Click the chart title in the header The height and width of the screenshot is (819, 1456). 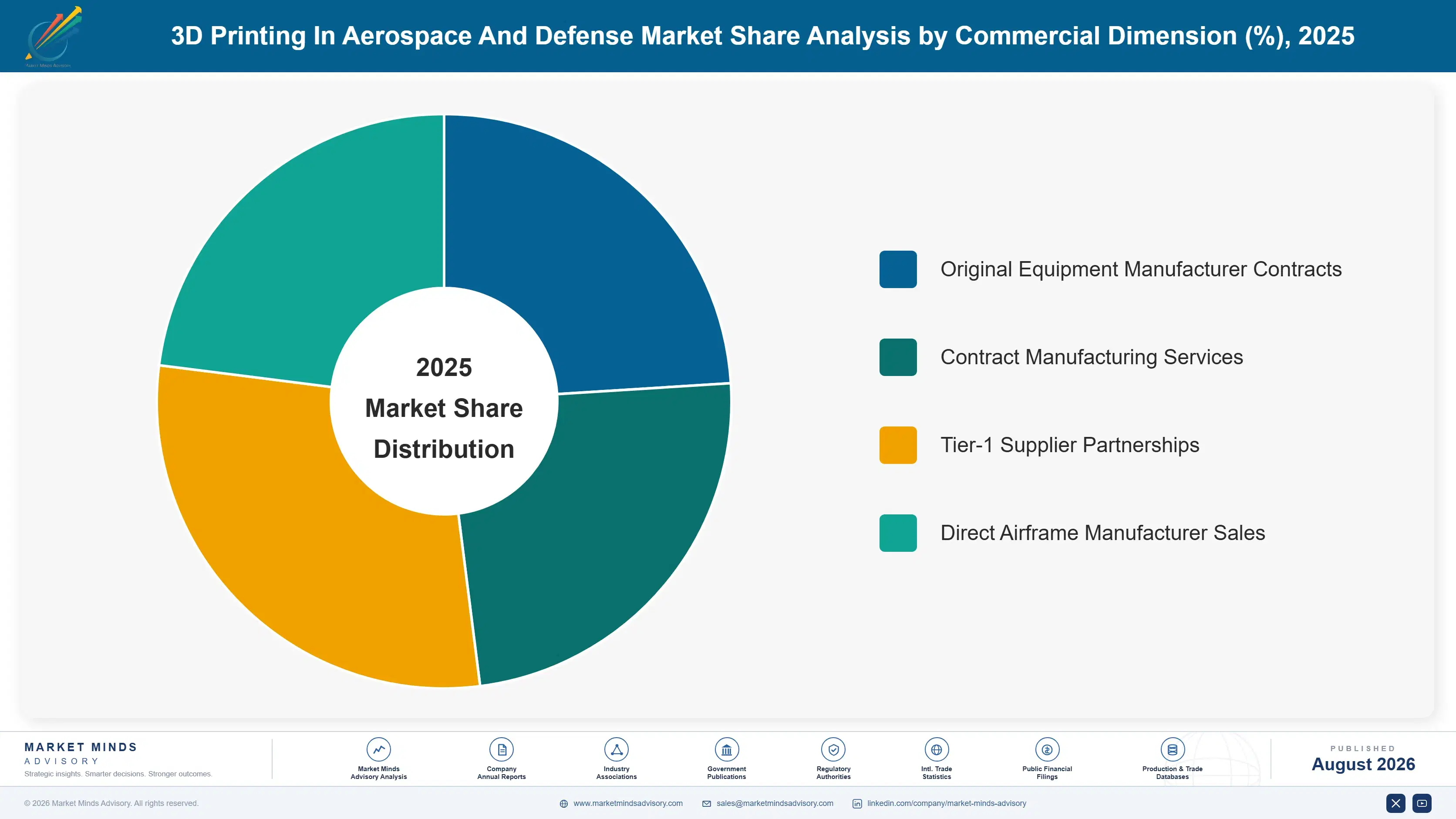[762, 36]
